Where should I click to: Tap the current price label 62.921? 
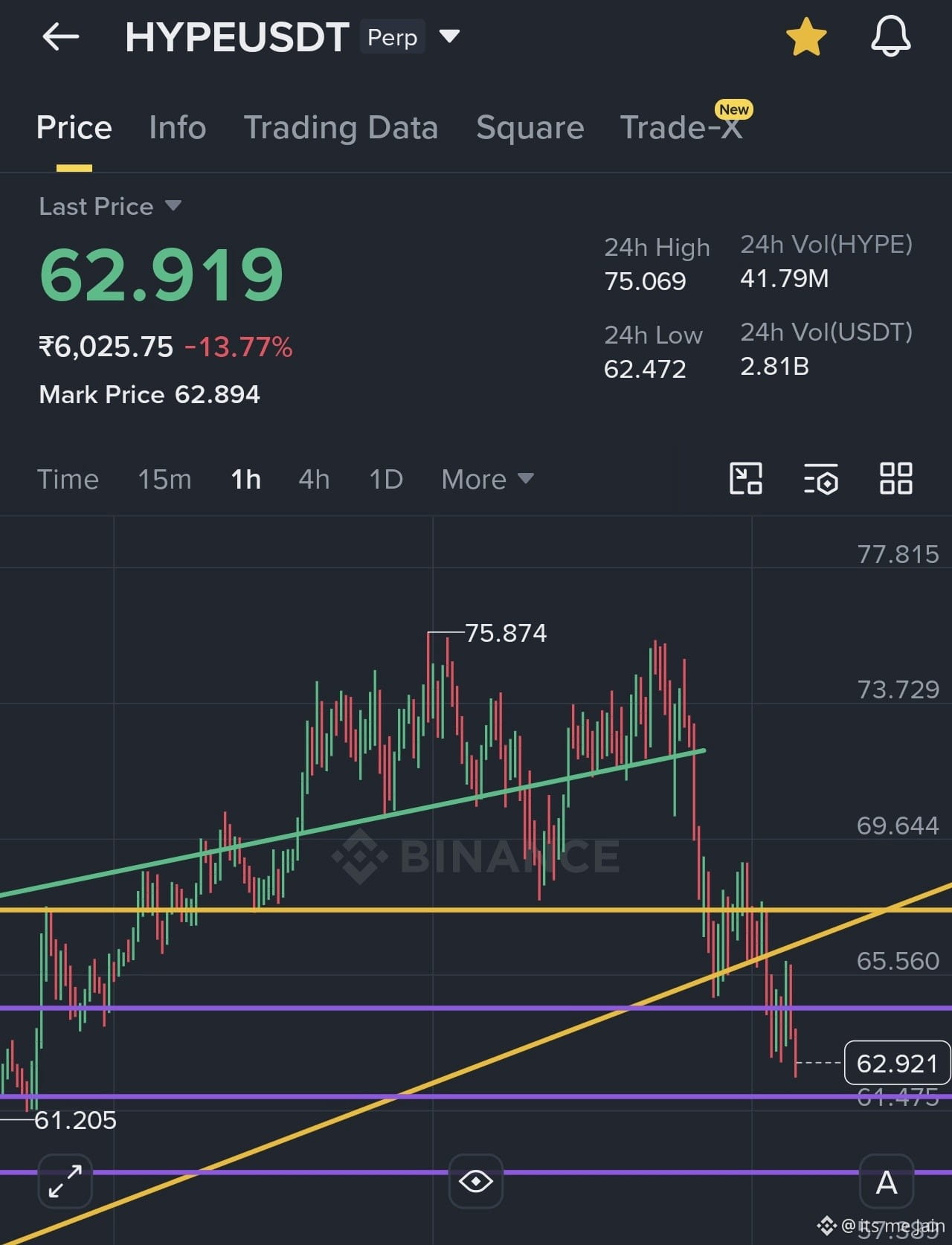(898, 1063)
